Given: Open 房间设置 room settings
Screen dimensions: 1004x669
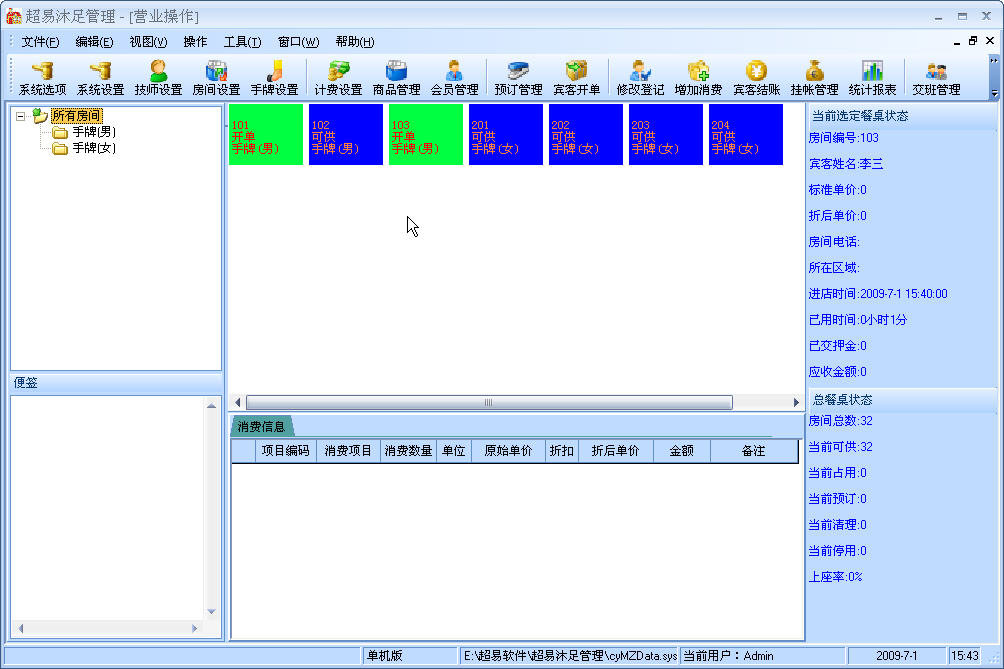Looking at the screenshot, I should point(216,78).
